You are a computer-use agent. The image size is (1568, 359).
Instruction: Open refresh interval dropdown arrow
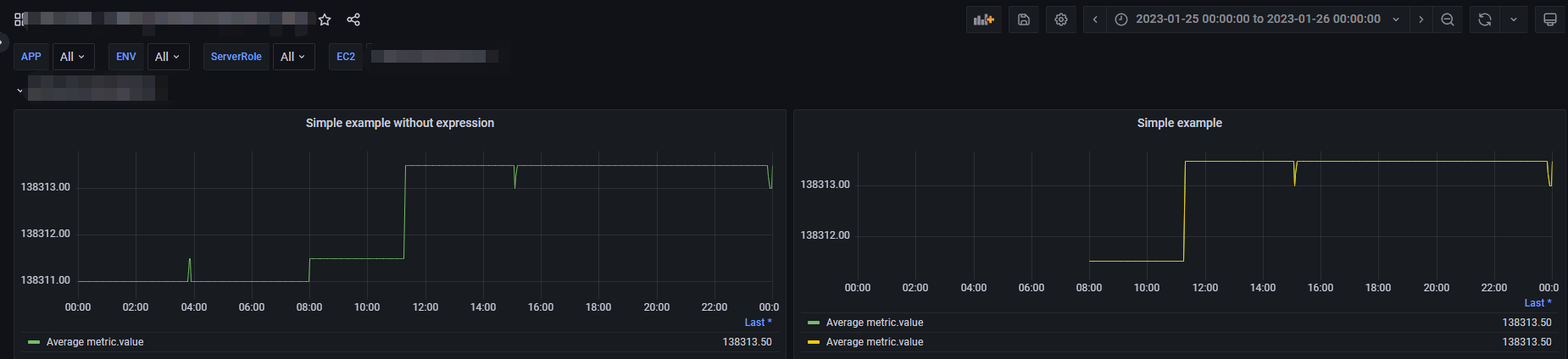[x=1514, y=19]
